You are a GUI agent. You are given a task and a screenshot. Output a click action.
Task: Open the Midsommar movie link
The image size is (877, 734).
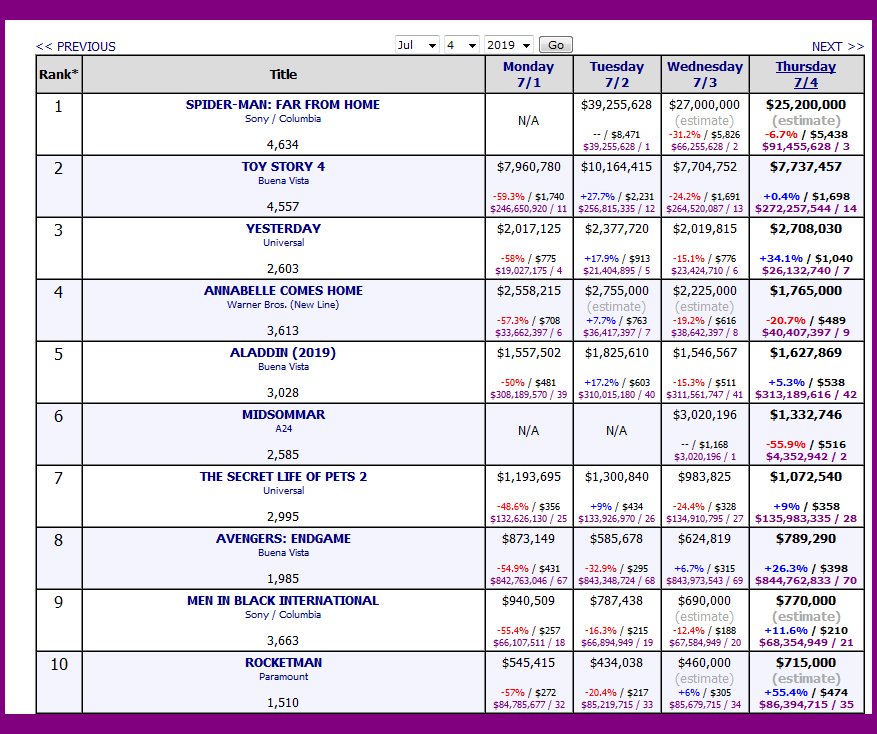(x=283, y=414)
